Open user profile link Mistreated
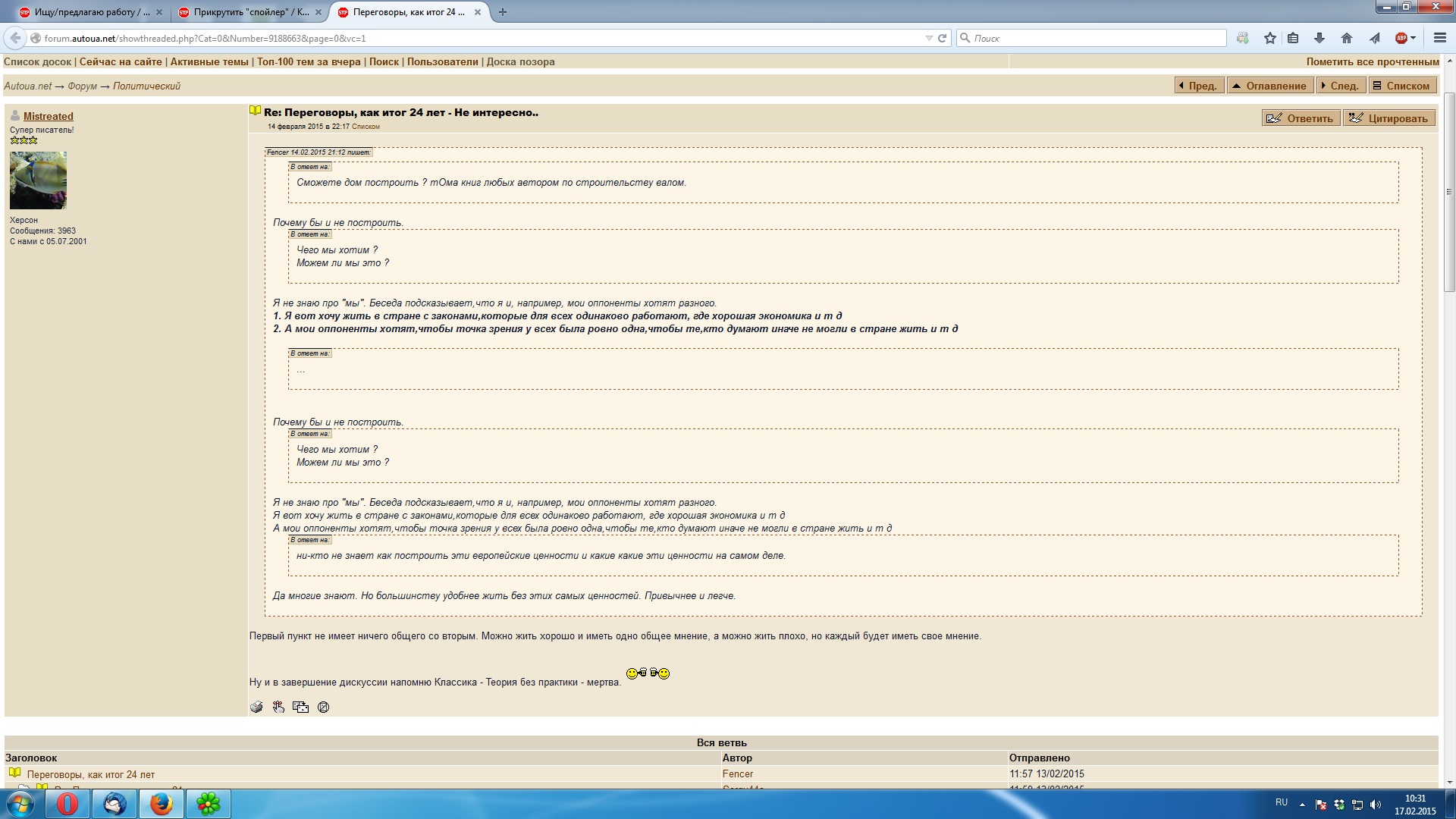The width and height of the screenshot is (1456, 819). click(48, 116)
